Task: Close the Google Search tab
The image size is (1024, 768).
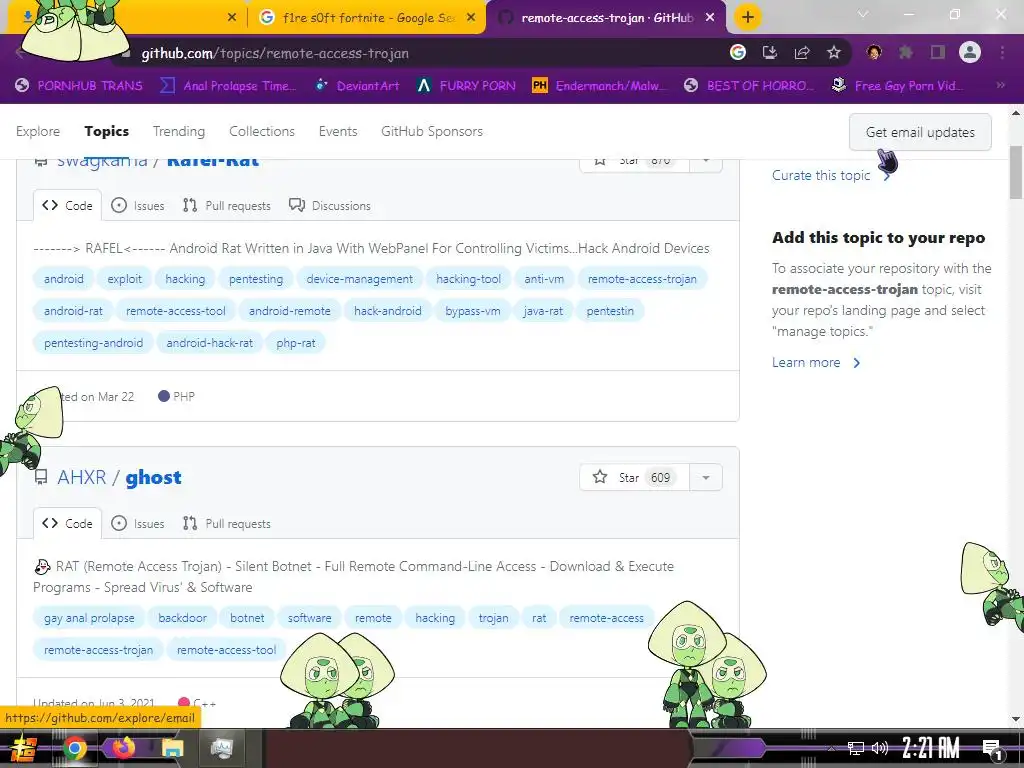Action: point(471,18)
